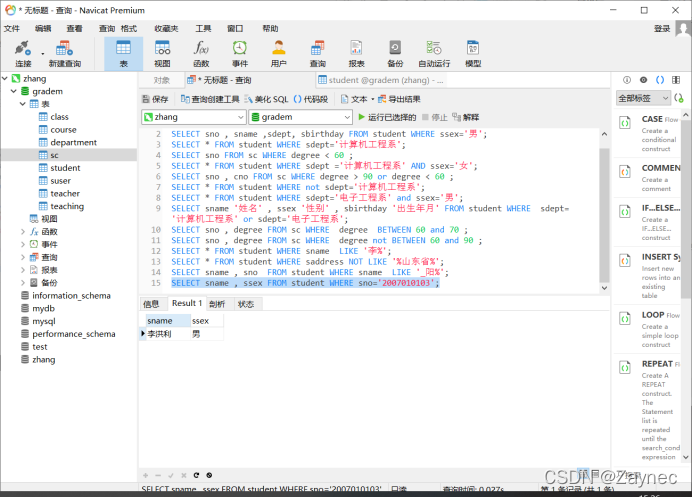The height and width of the screenshot is (497, 692).
Task: Select the student table in tree
Action: pos(65,168)
